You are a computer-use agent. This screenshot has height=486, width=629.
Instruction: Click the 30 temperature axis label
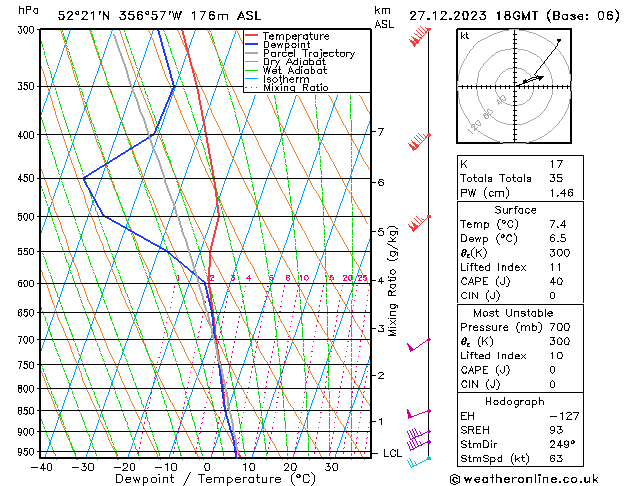pos(331,467)
